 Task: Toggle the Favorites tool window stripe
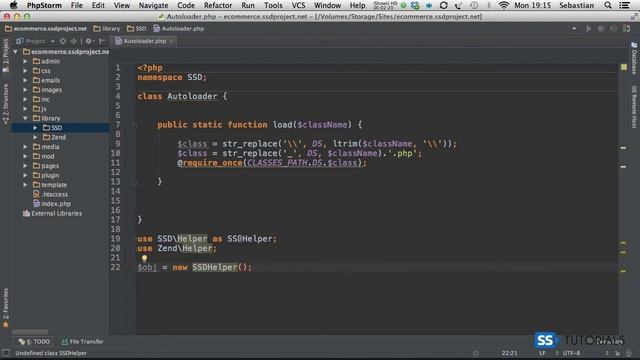[x=5, y=308]
